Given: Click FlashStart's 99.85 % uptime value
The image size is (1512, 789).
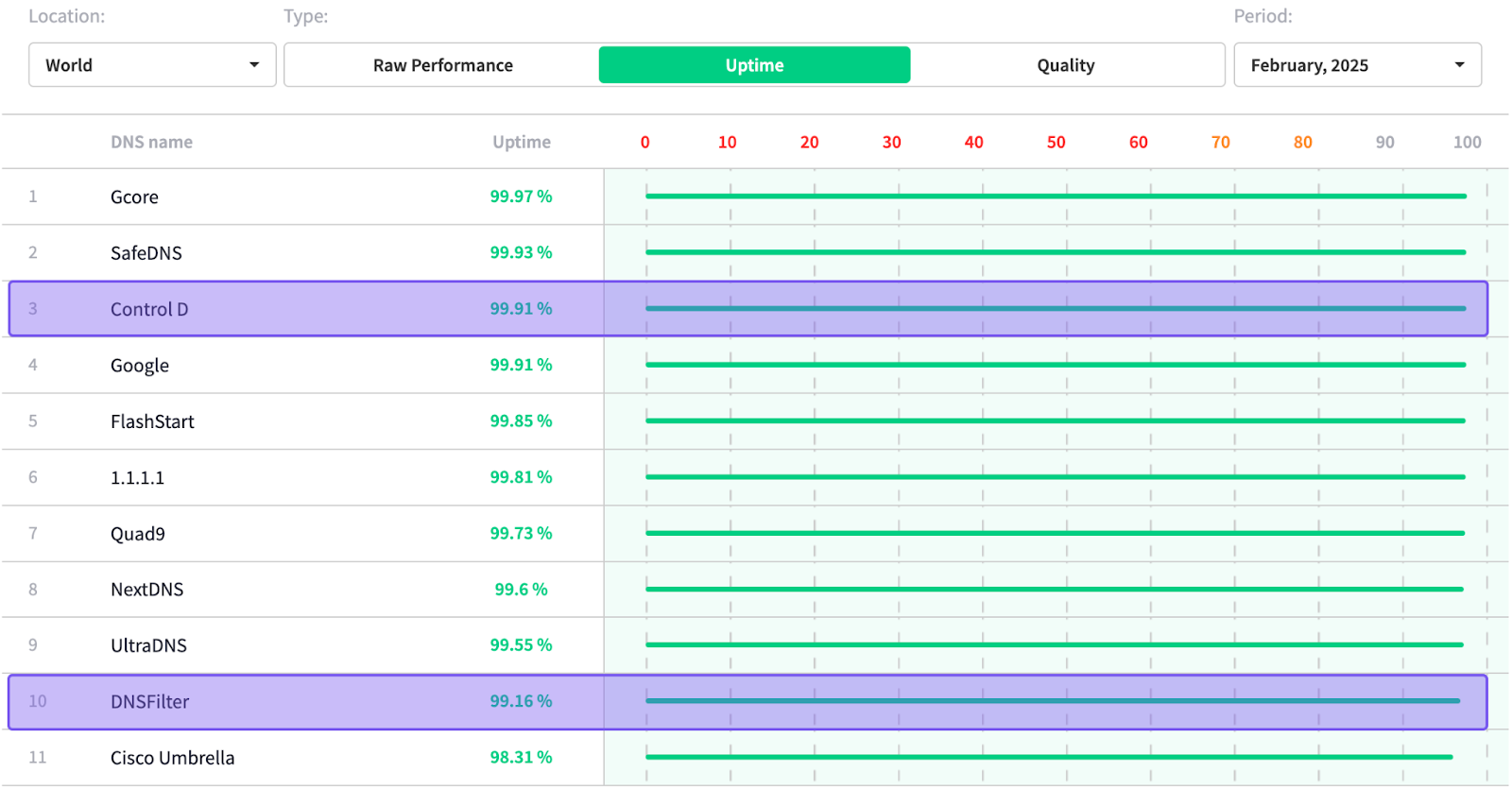Looking at the screenshot, I should pyautogui.click(x=521, y=420).
